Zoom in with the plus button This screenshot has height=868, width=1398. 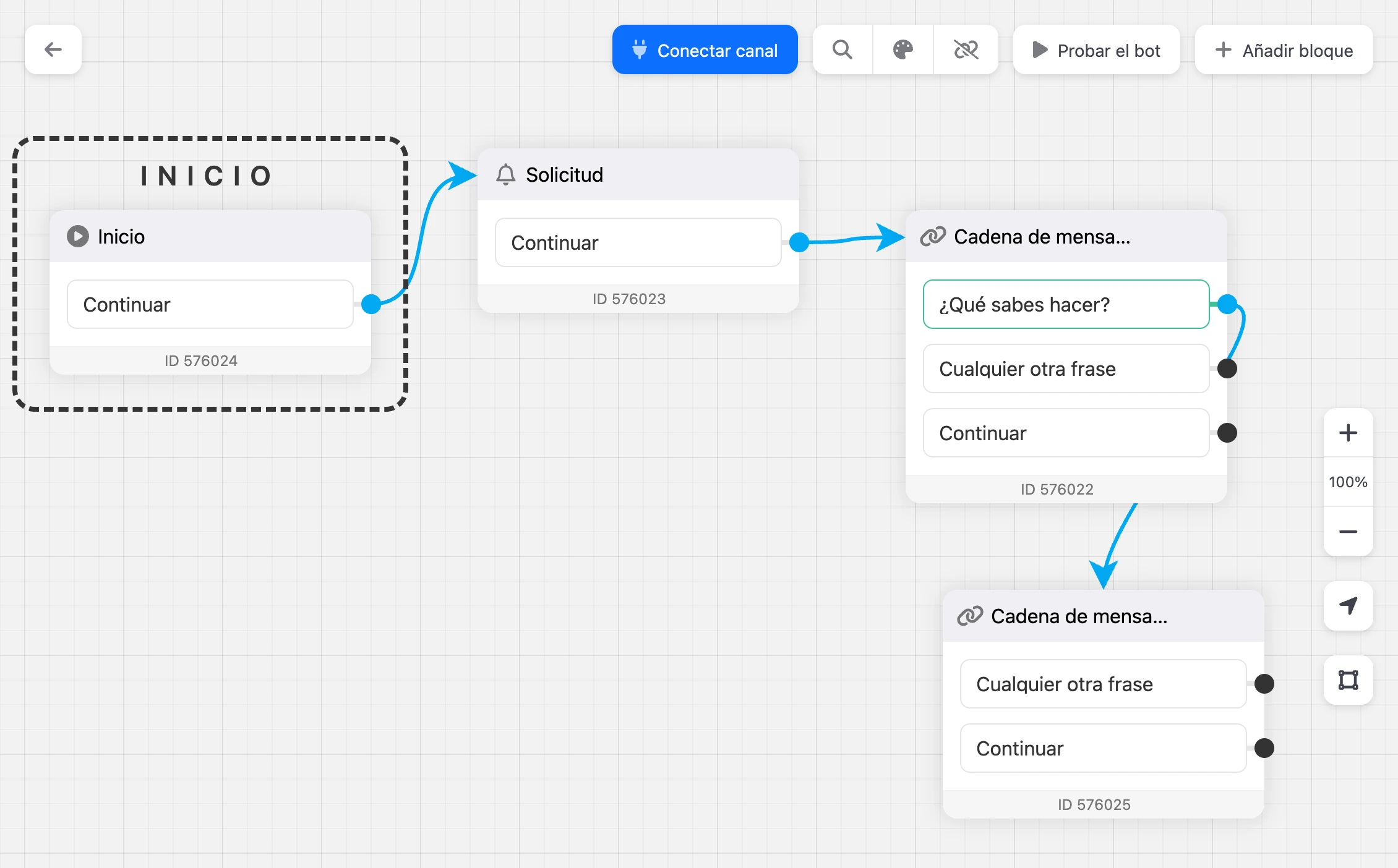pyautogui.click(x=1348, y=433)
